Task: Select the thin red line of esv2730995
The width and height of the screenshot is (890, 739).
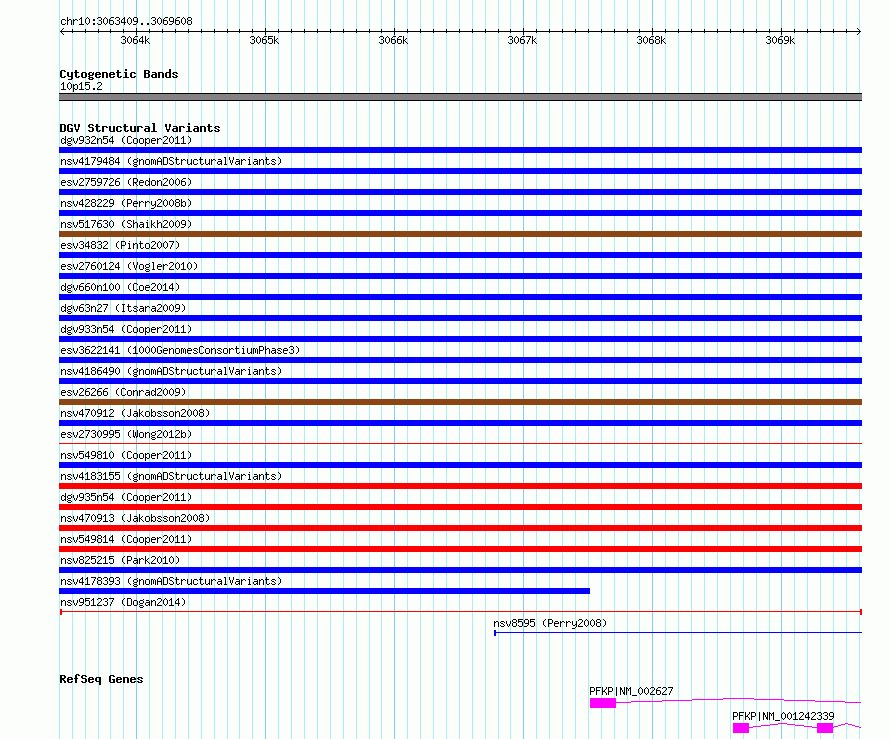Action: coord(460,443)
